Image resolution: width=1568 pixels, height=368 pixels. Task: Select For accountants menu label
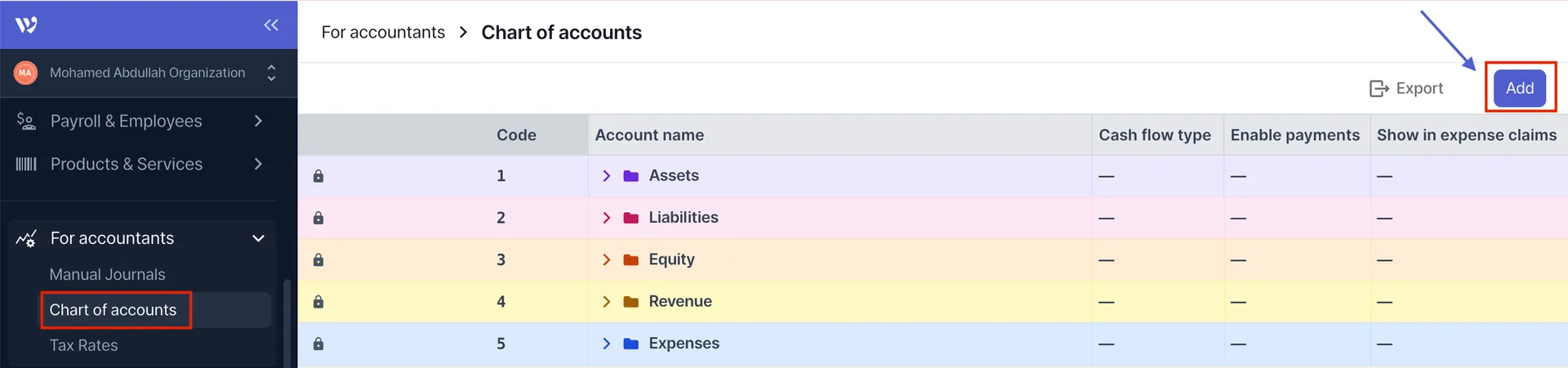point(112,238)
